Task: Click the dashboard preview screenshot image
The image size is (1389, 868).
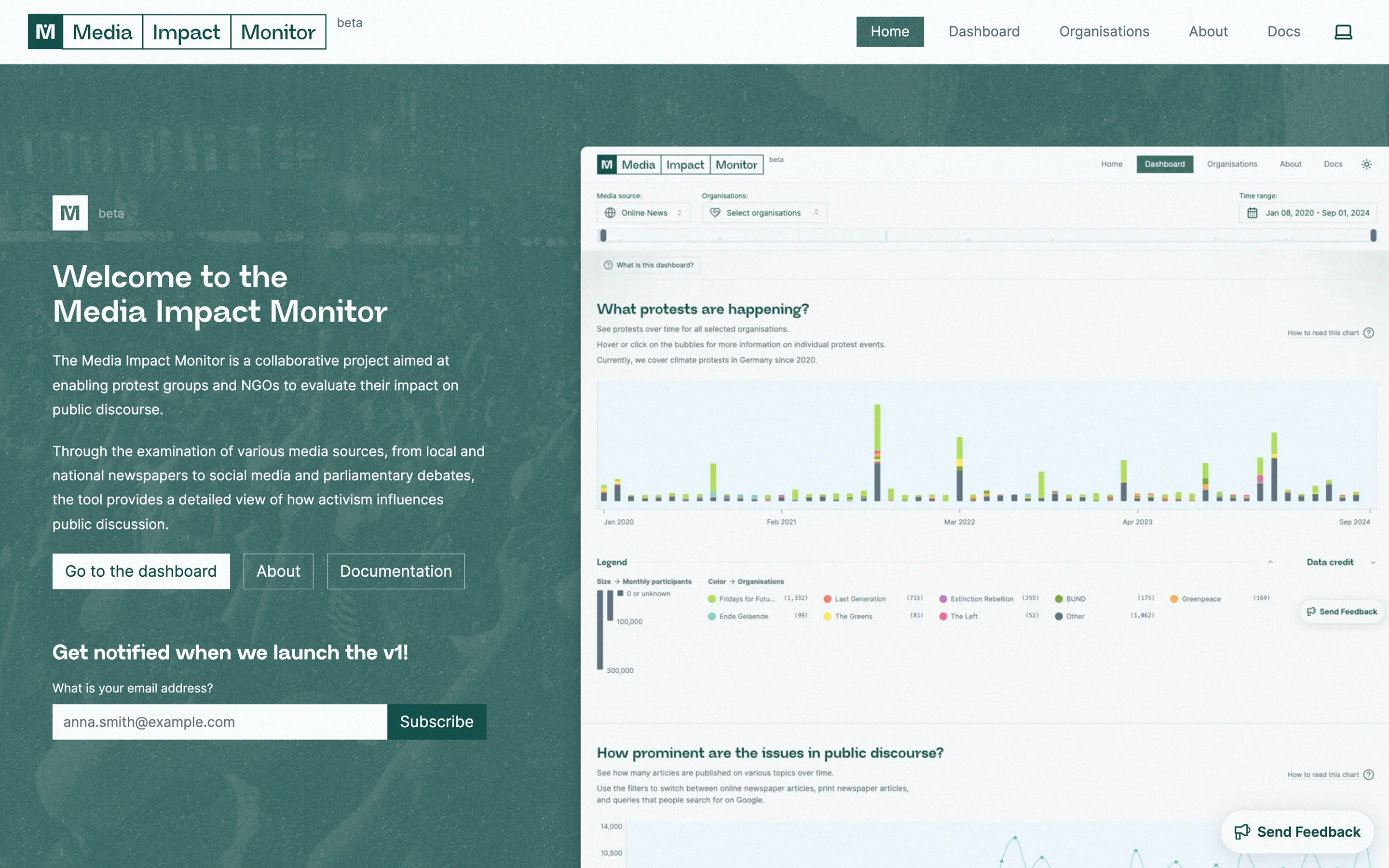Action: point(984,507)
